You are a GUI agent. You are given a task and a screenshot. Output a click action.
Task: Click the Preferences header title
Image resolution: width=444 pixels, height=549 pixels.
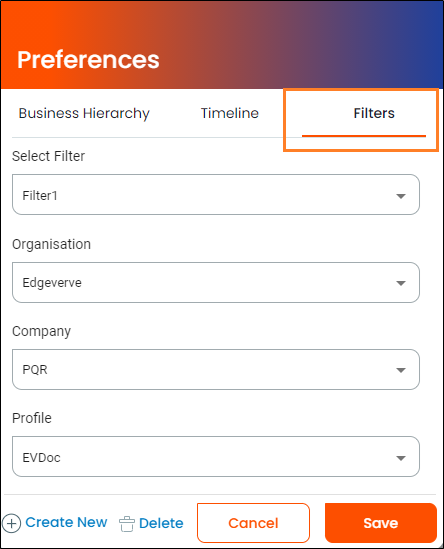coord(88,60)
